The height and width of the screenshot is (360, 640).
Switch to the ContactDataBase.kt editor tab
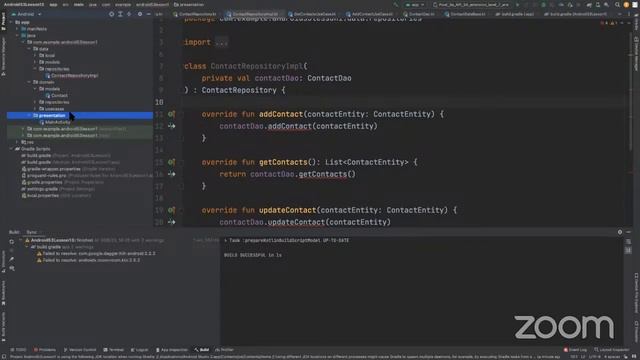point(465,14)
